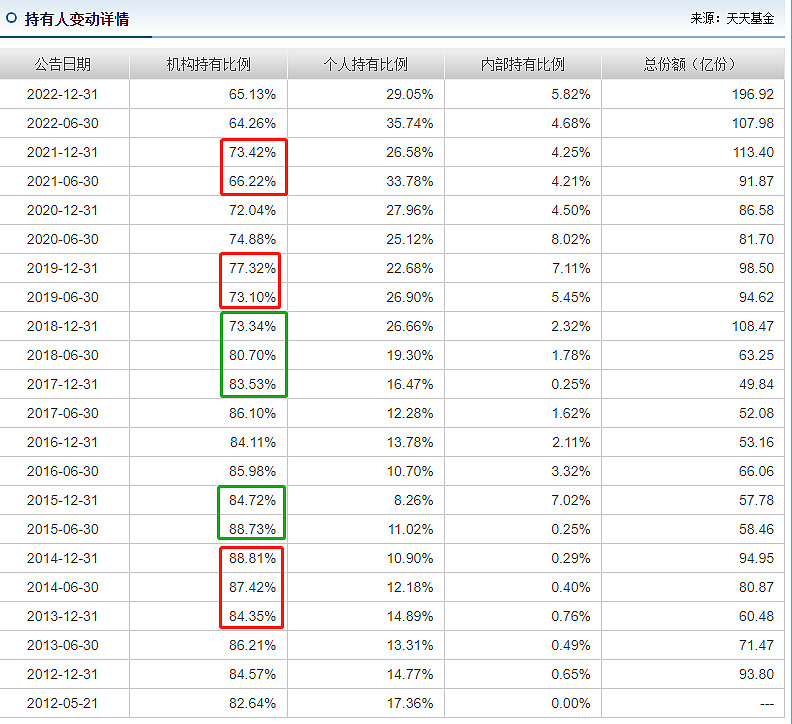Select the date cell 2019-12-31
The height and width of the screenshot is (724, 792).
click(x=63, y=268)
